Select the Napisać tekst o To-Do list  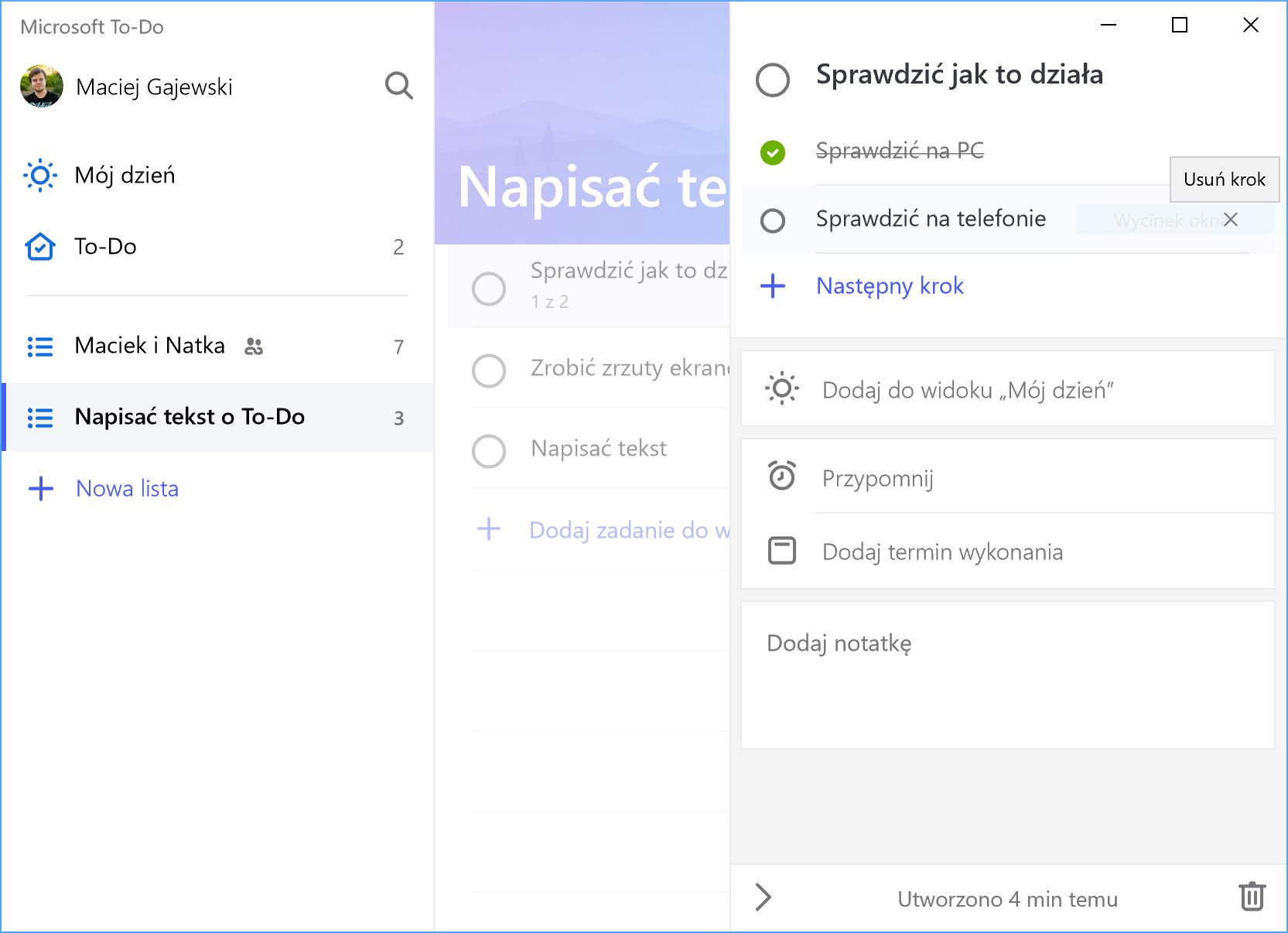coord(217,417)
